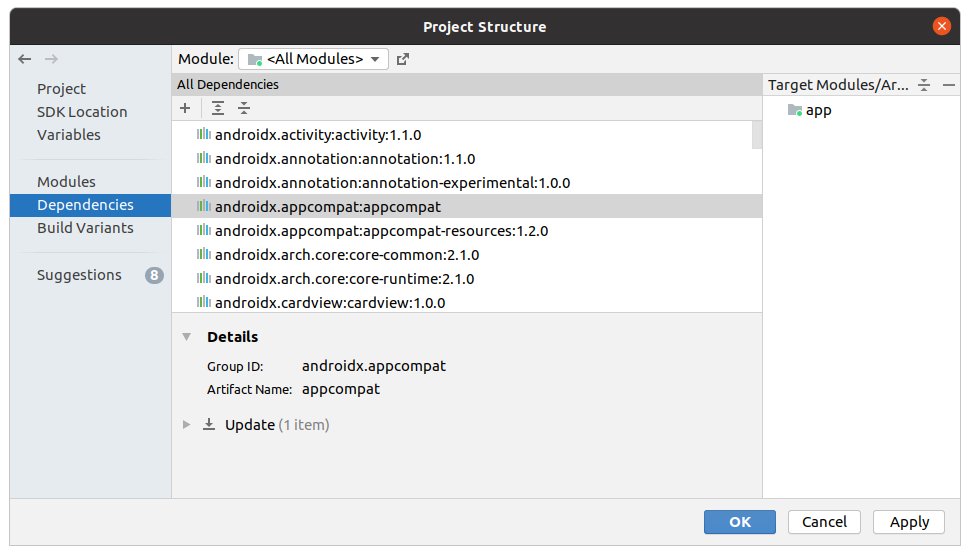970x555 pixels.
Task: Collapse all in Target Modules panel
Action: coord(924,85)
